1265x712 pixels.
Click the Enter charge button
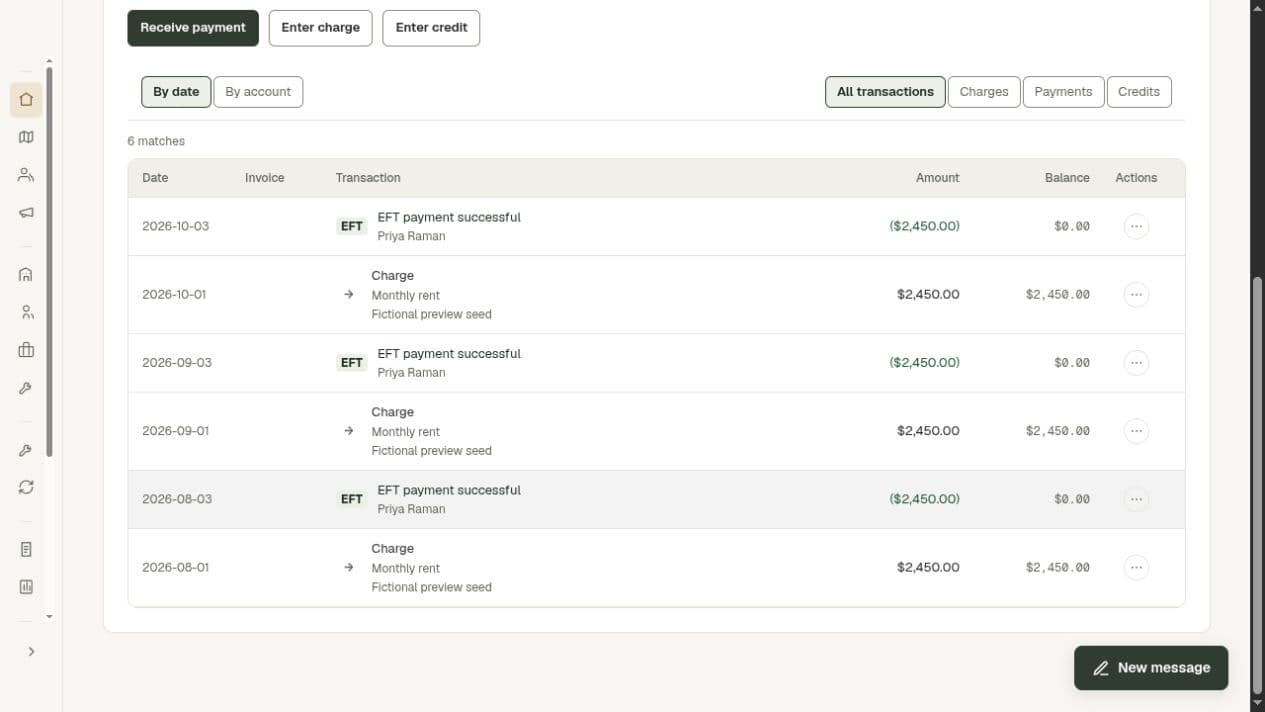click(320, 28)
